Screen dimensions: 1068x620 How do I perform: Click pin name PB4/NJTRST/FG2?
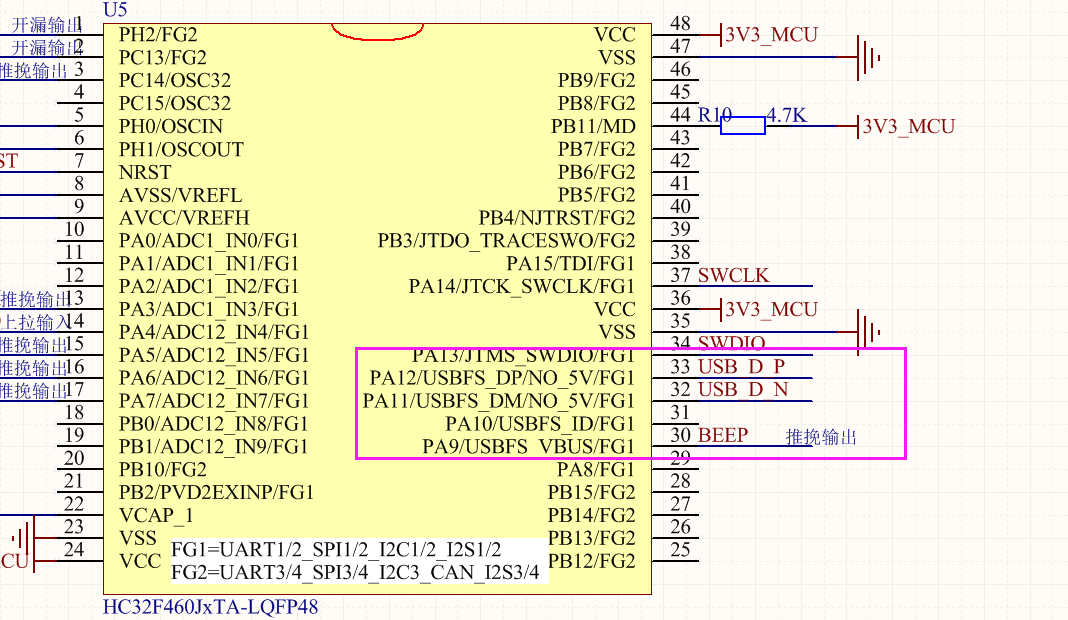557,218
